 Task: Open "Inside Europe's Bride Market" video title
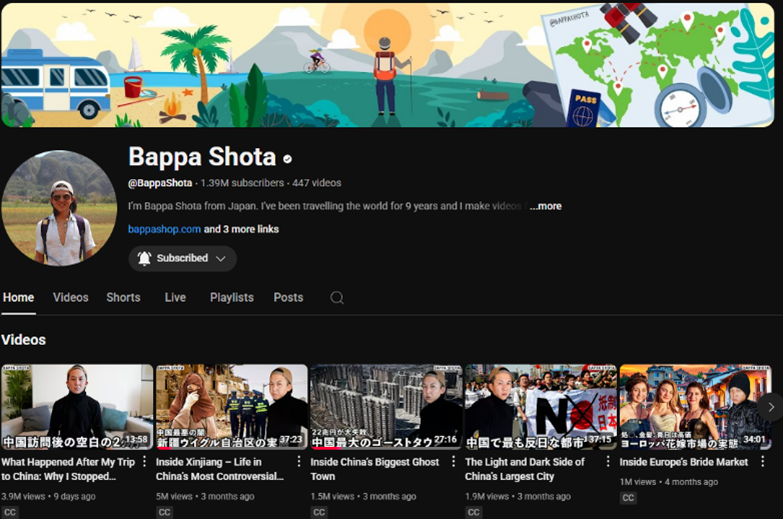pos(683,462)
